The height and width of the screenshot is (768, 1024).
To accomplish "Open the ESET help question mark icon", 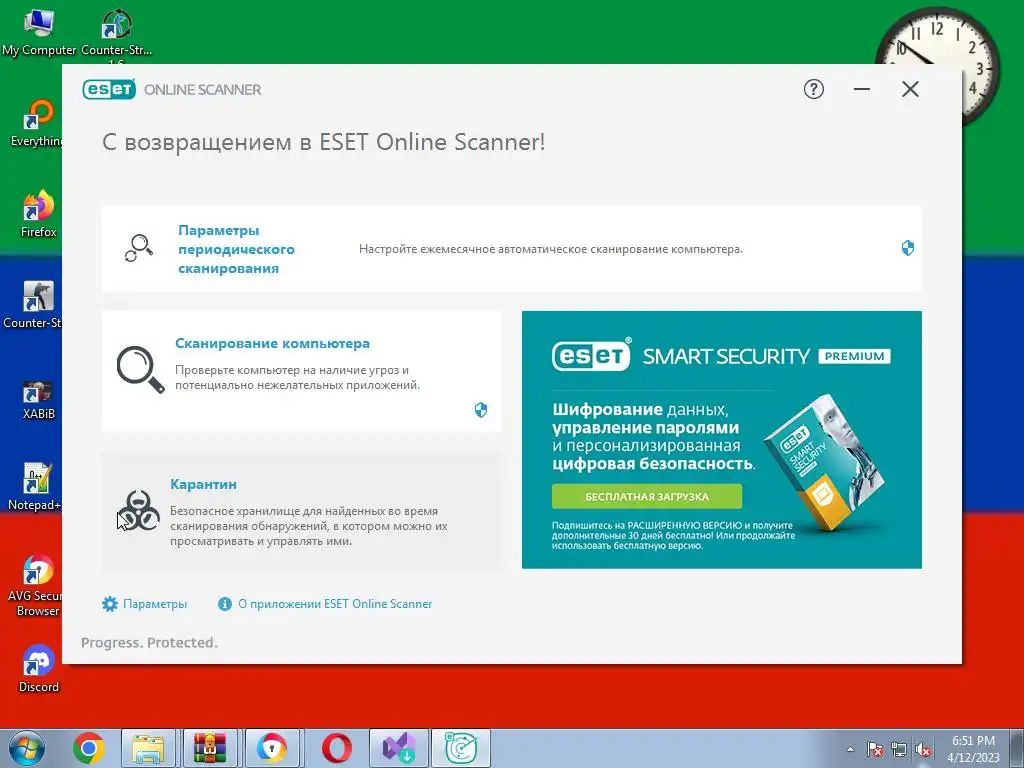I will 813,89.
